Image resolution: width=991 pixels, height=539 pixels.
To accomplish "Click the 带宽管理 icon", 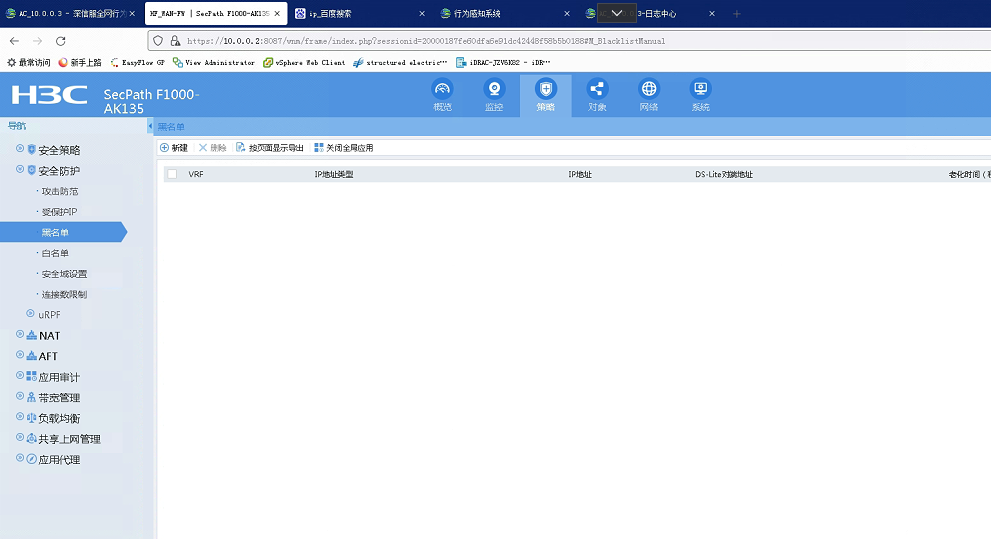I will pyautogui.click(x=32, y=397).
